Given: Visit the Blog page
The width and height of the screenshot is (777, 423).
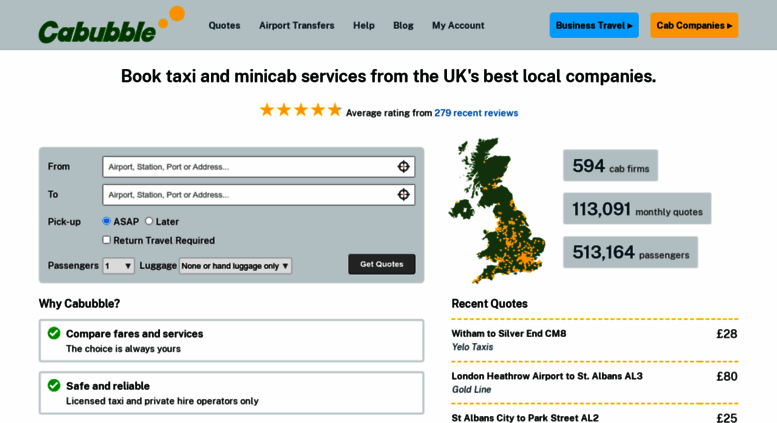Looking at the screenshot, I should tap(403, 25).
